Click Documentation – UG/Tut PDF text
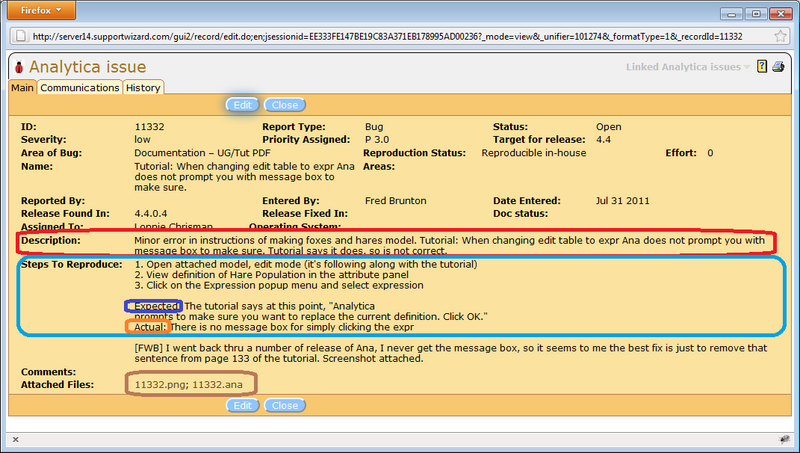The height and width of the screenshot is (453, 800). point(203,153)
